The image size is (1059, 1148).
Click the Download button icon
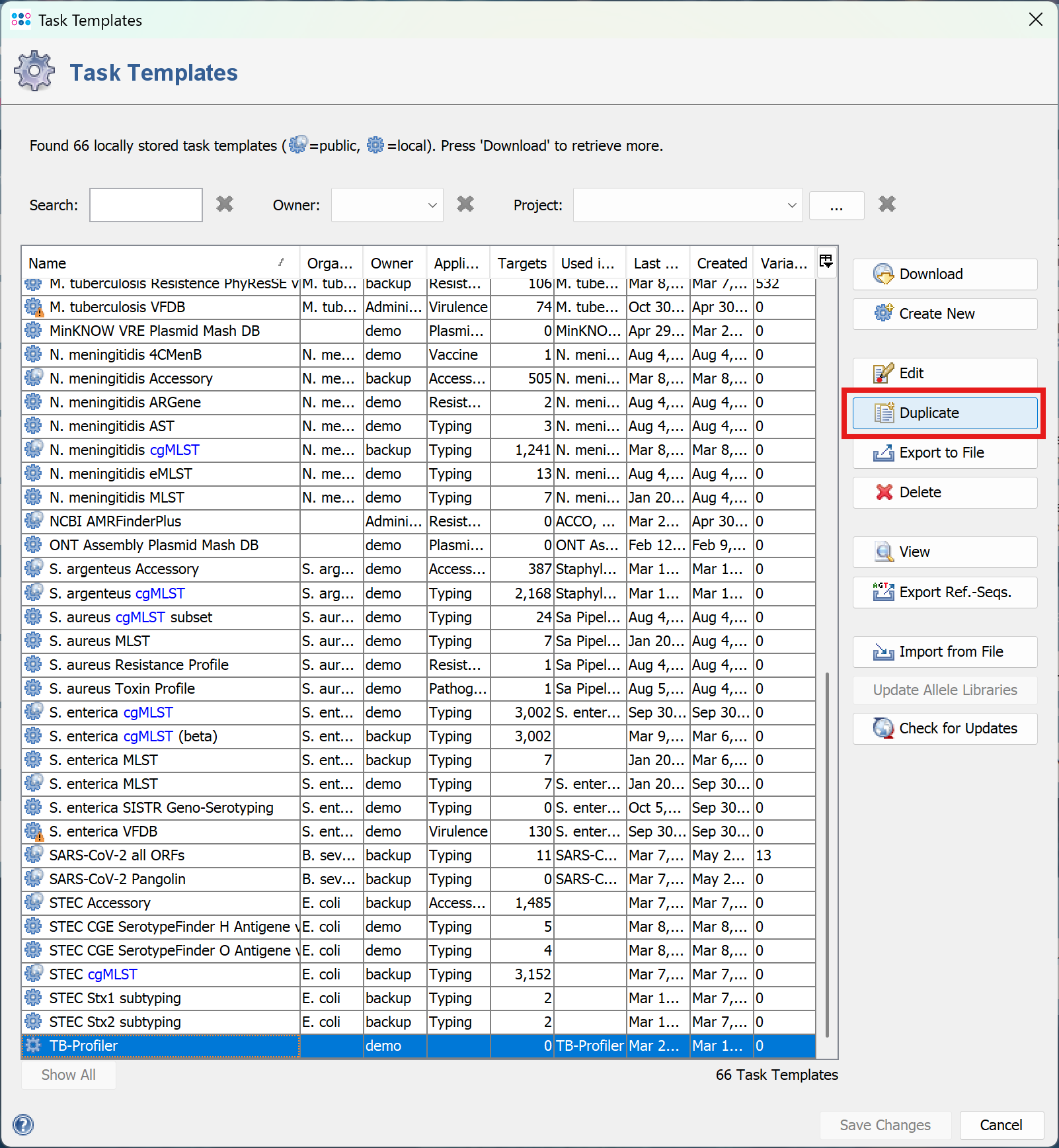click(883, 274)
